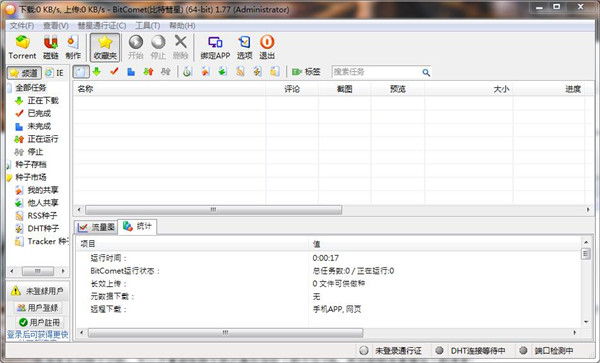
Task: Open the Torrent file button
Action: pos(22,47)
